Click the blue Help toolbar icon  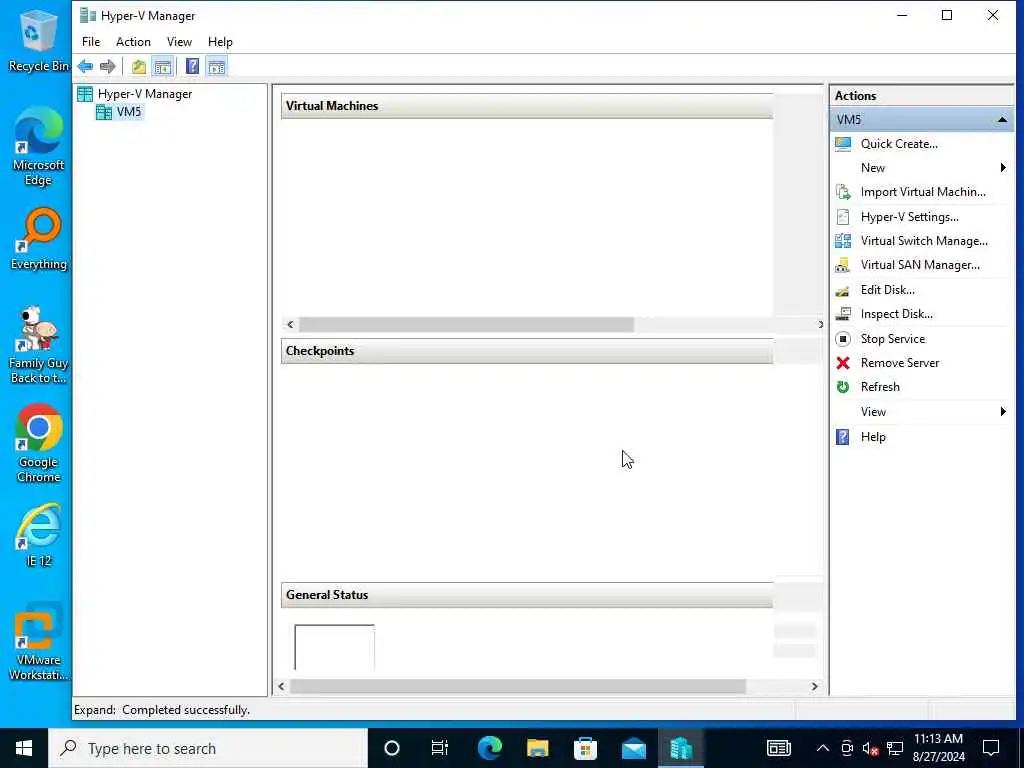(192, 67)
